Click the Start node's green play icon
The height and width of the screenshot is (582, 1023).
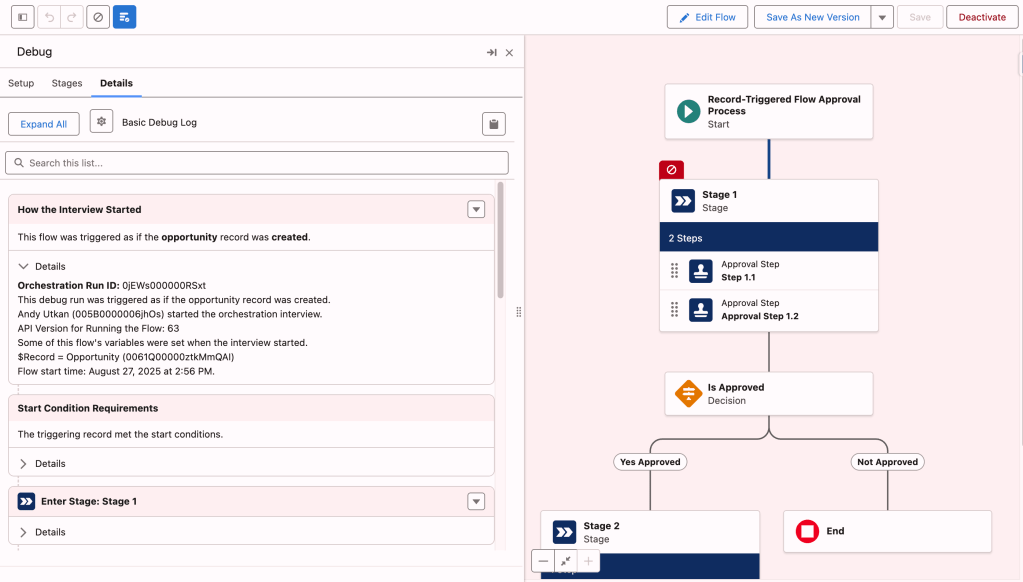point(690,111)
